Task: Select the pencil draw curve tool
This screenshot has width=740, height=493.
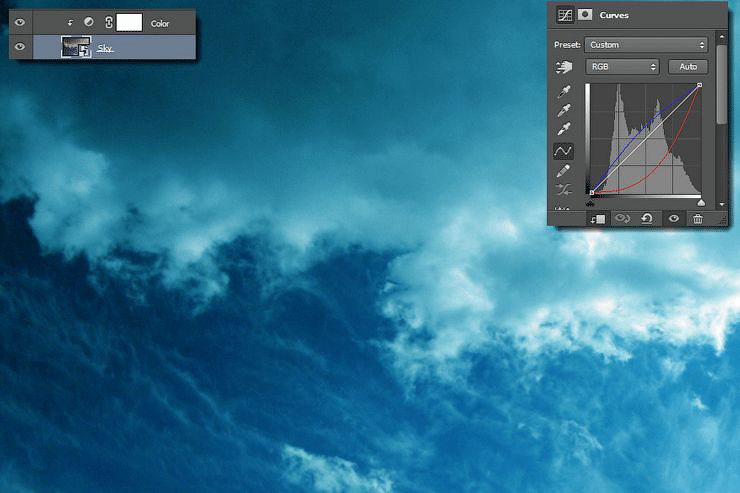Action: tap(563, 171)
